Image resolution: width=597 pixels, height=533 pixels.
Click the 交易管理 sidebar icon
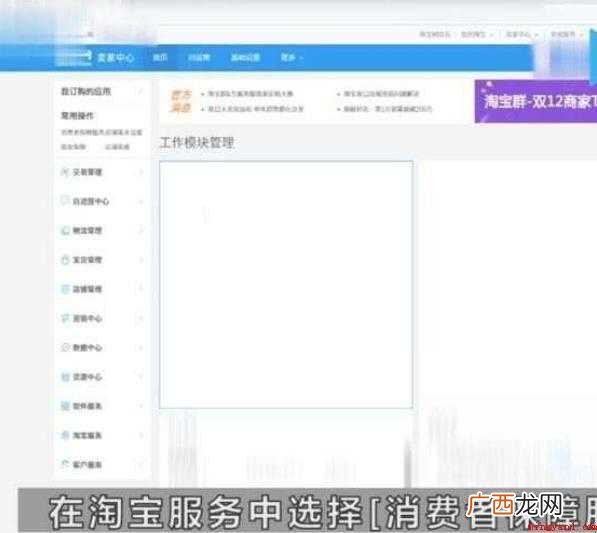65,172
